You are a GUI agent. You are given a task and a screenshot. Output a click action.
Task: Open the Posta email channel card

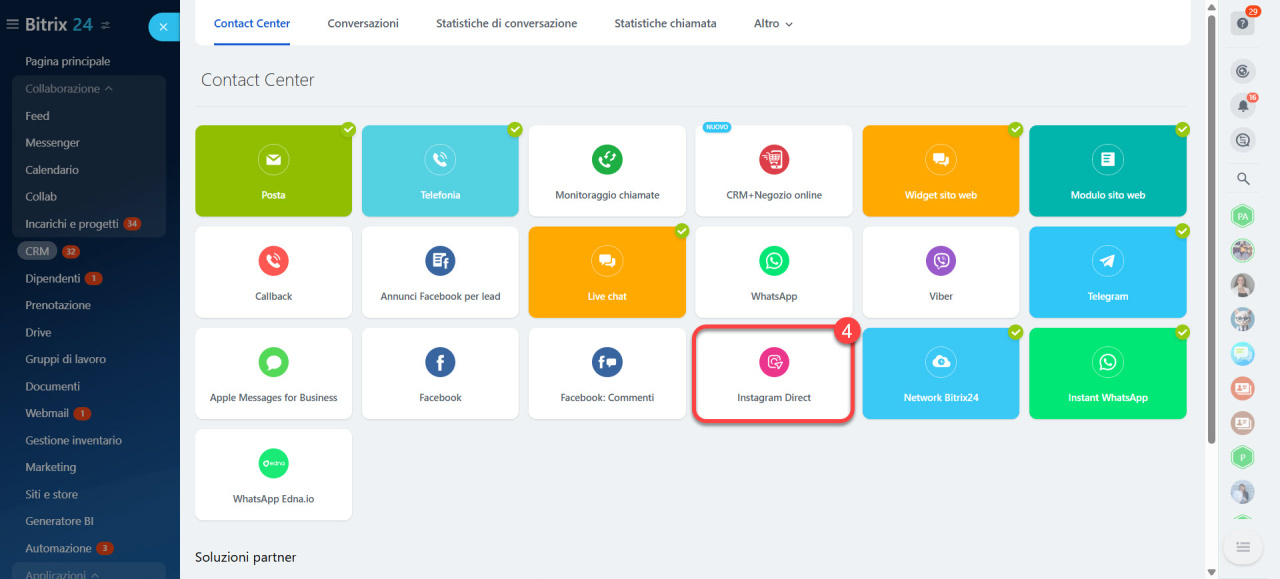[x=273, y=170]
